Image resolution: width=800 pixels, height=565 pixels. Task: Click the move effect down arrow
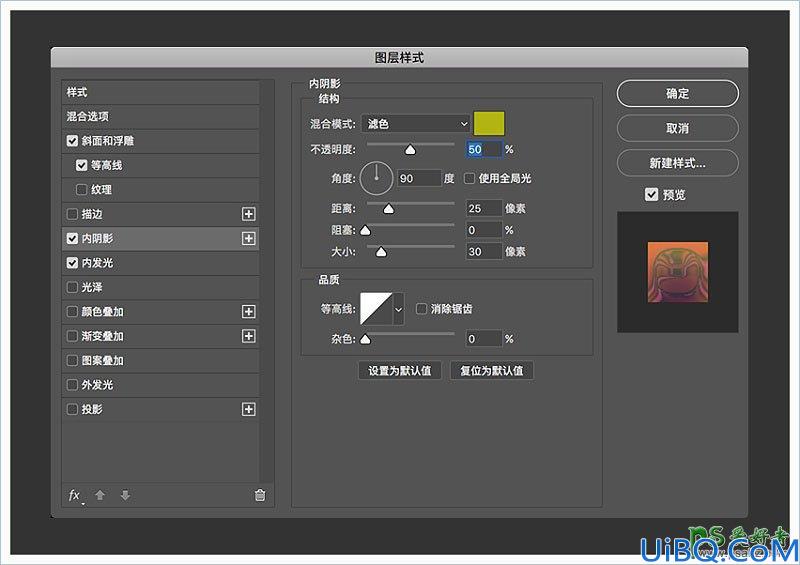pyautogui.click(x=125, y=495)
